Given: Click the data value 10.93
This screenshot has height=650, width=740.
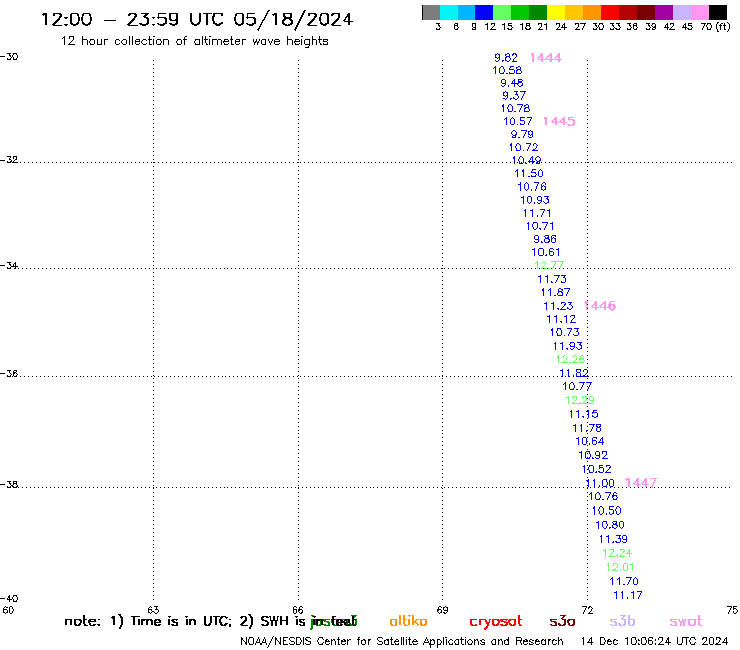Looking at the screenshot, I should 535,200.
